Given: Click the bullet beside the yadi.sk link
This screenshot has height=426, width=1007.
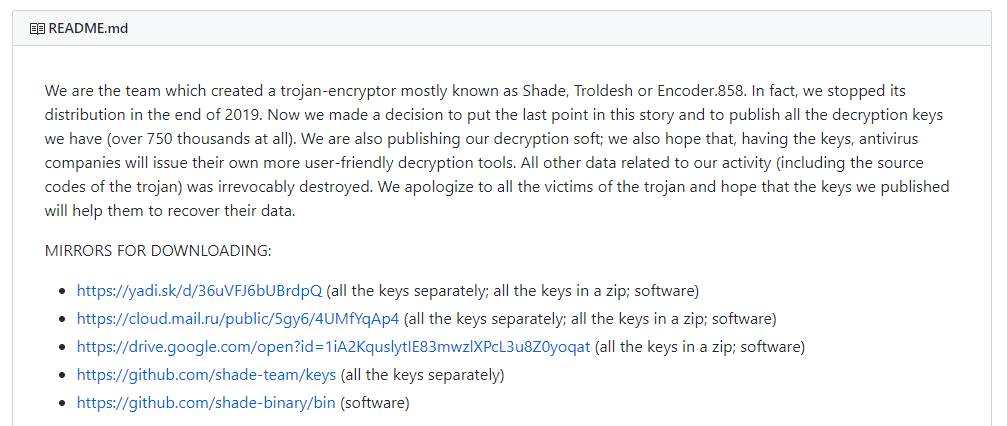Looking at the screenshot, I should (62, 291).
